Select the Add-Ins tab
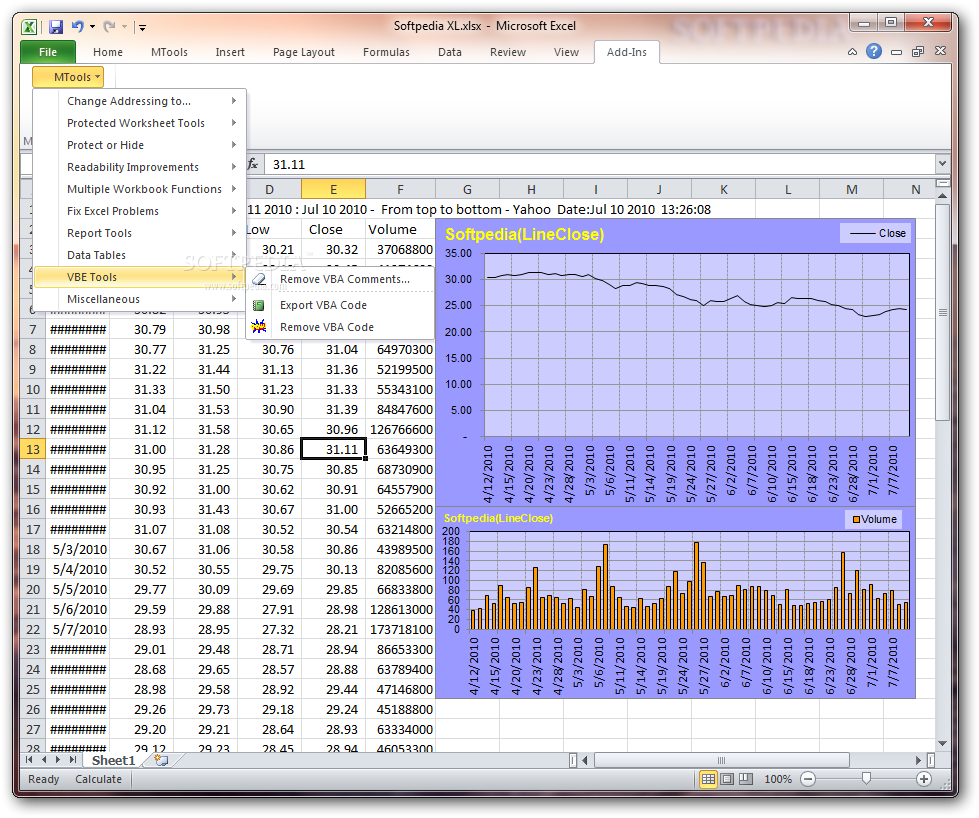The image size is (979, 818). point(627,52)
